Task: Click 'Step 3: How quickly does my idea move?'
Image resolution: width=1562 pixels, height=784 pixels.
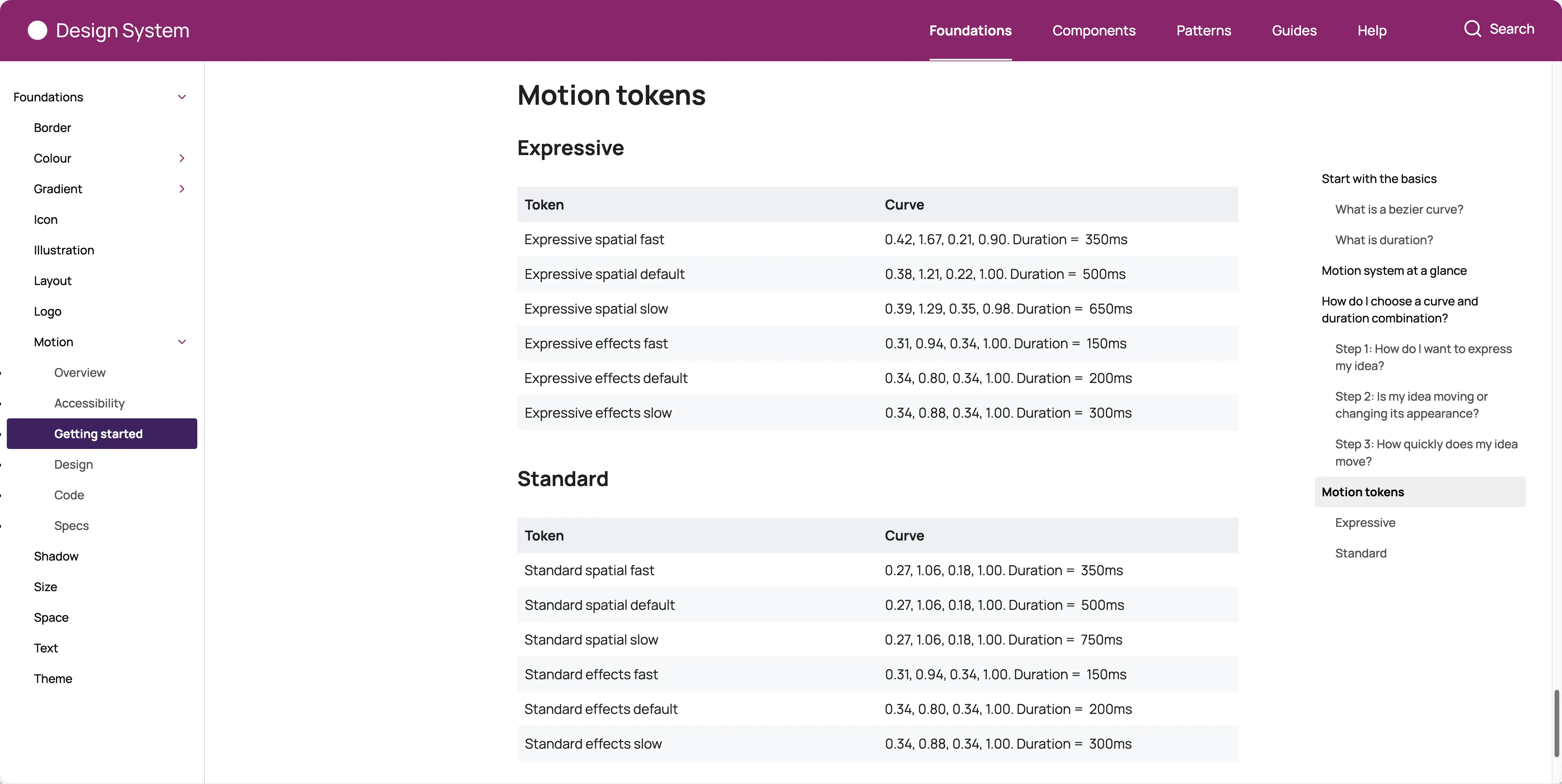Action: click(x=1426, y=452)
